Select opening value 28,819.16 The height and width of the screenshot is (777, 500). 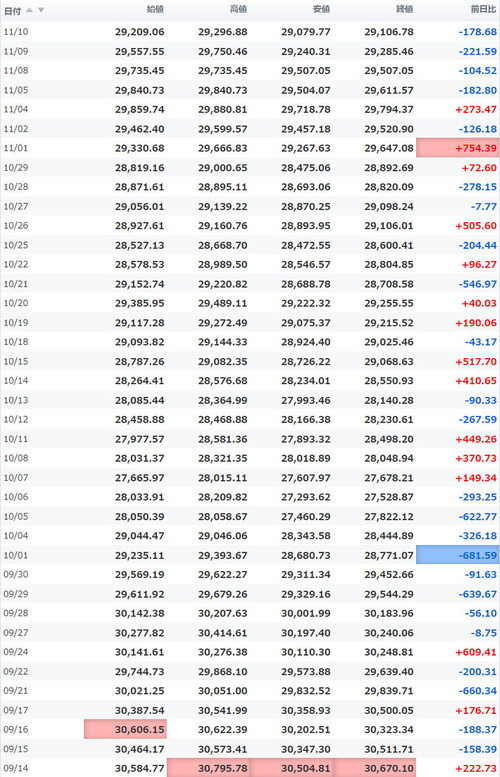tap(140, 167)
